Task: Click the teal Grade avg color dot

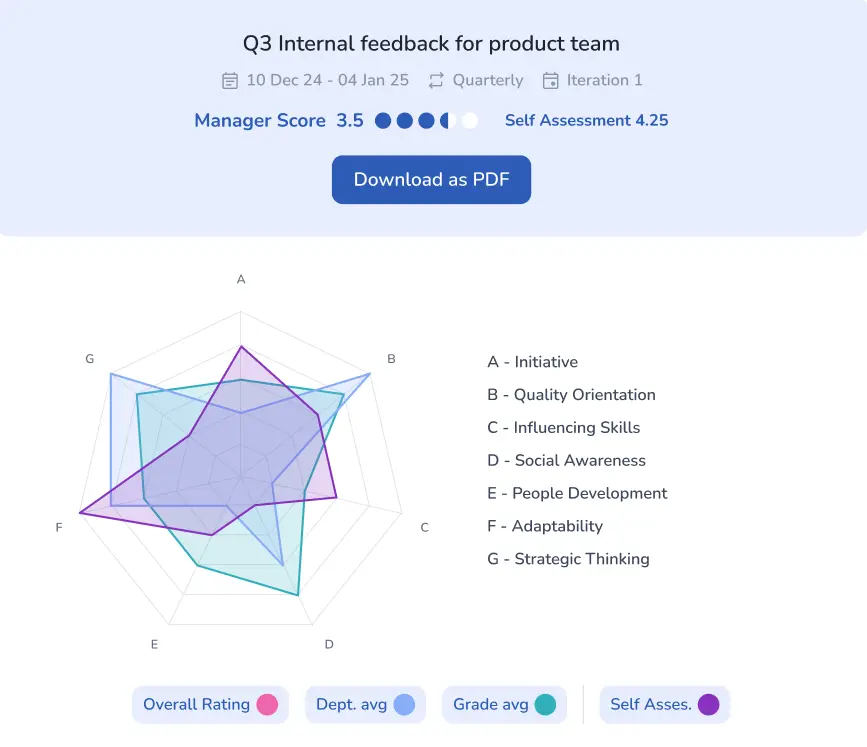Action: tap(545, 704)
